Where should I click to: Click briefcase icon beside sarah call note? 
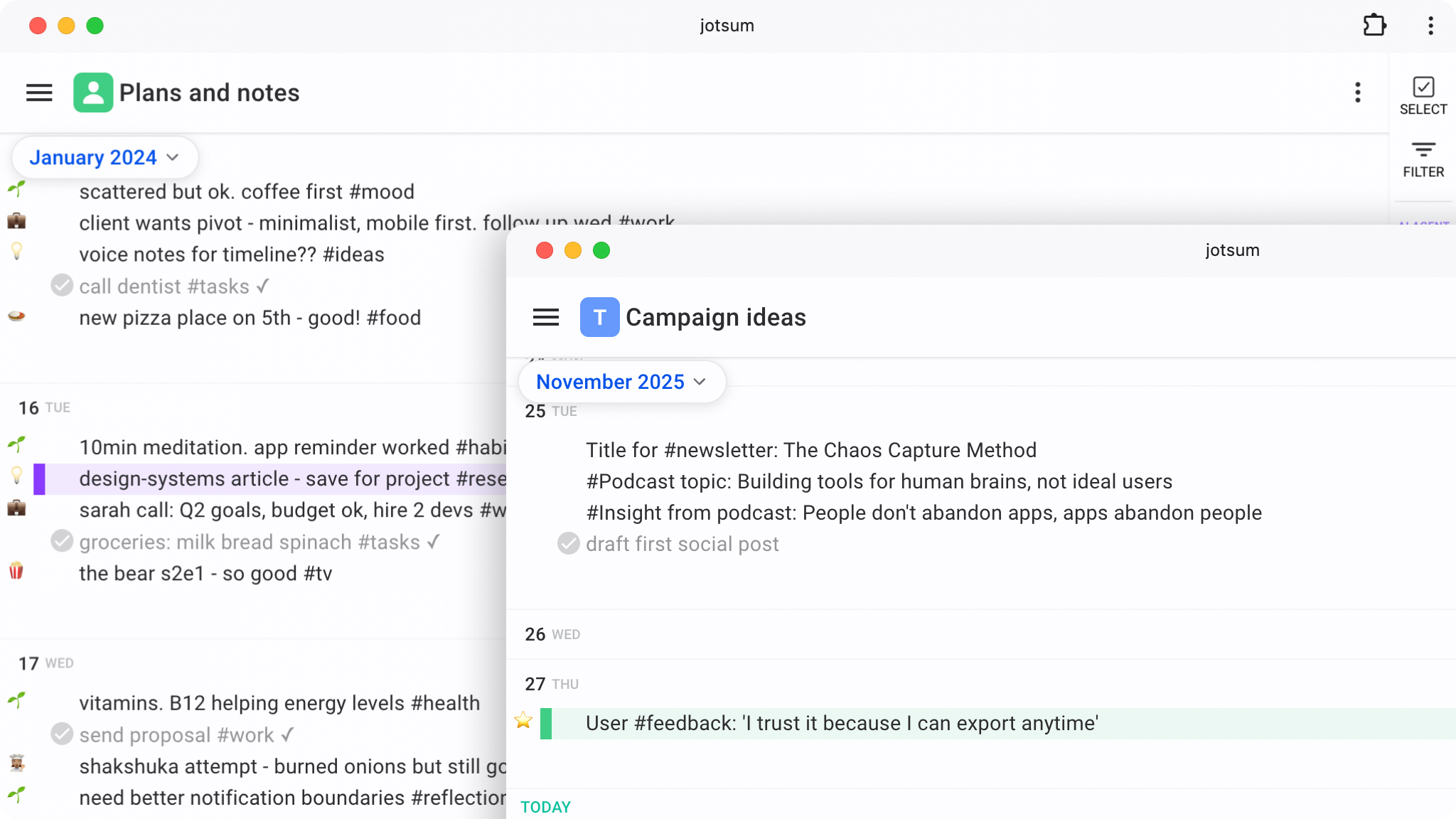pos(16,508)
